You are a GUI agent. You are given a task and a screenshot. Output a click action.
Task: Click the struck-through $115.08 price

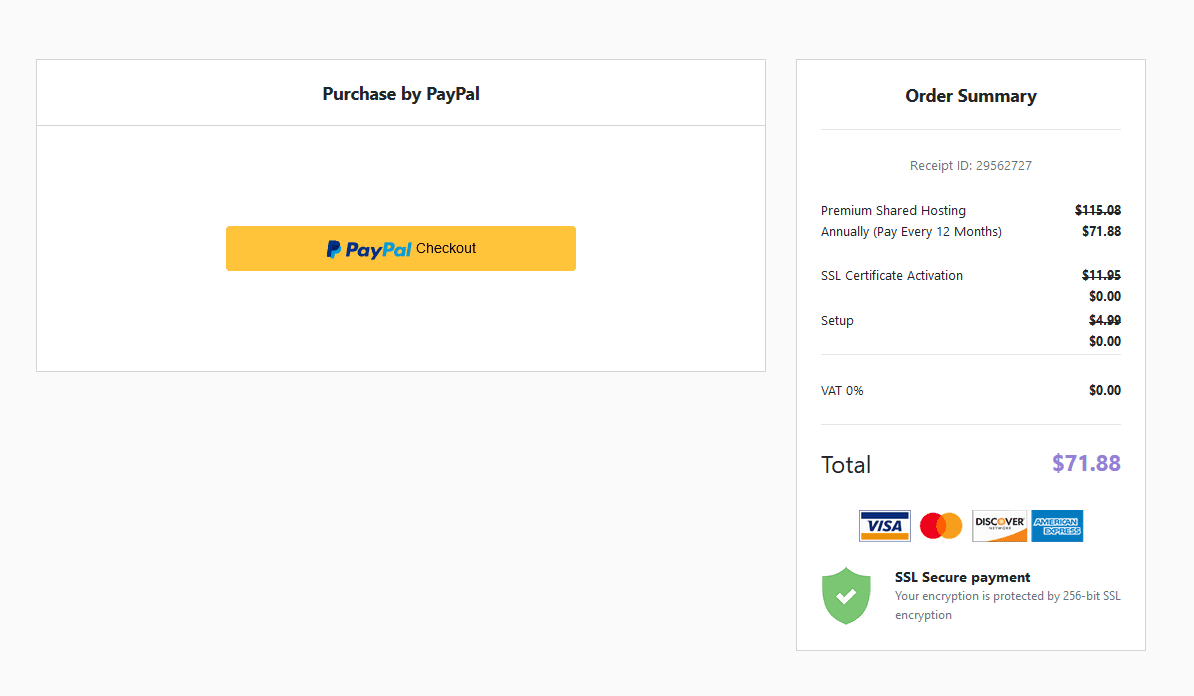1097,210
